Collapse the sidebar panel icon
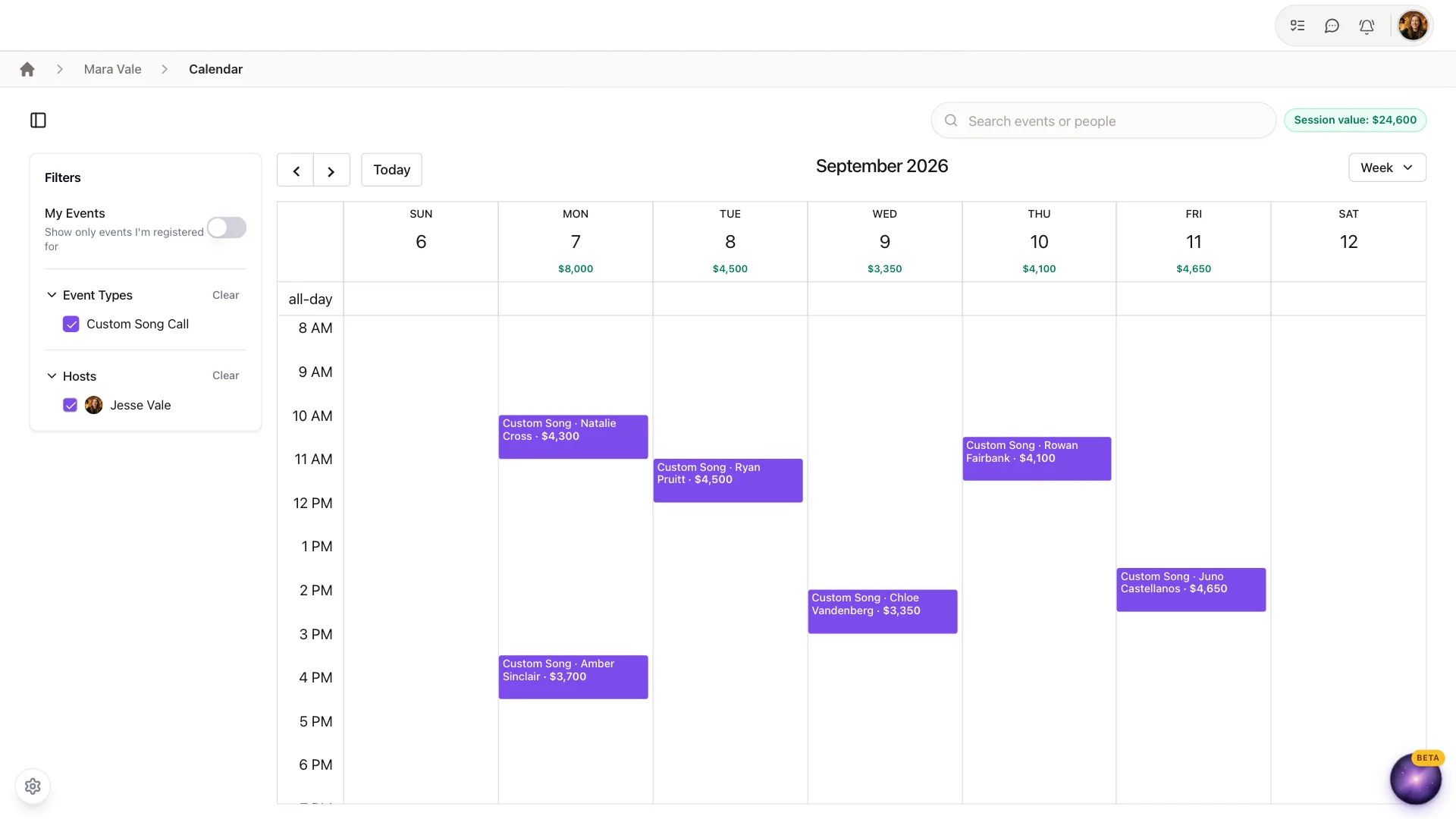Screen dimensions: 1456x819 (x=38, y=121)
